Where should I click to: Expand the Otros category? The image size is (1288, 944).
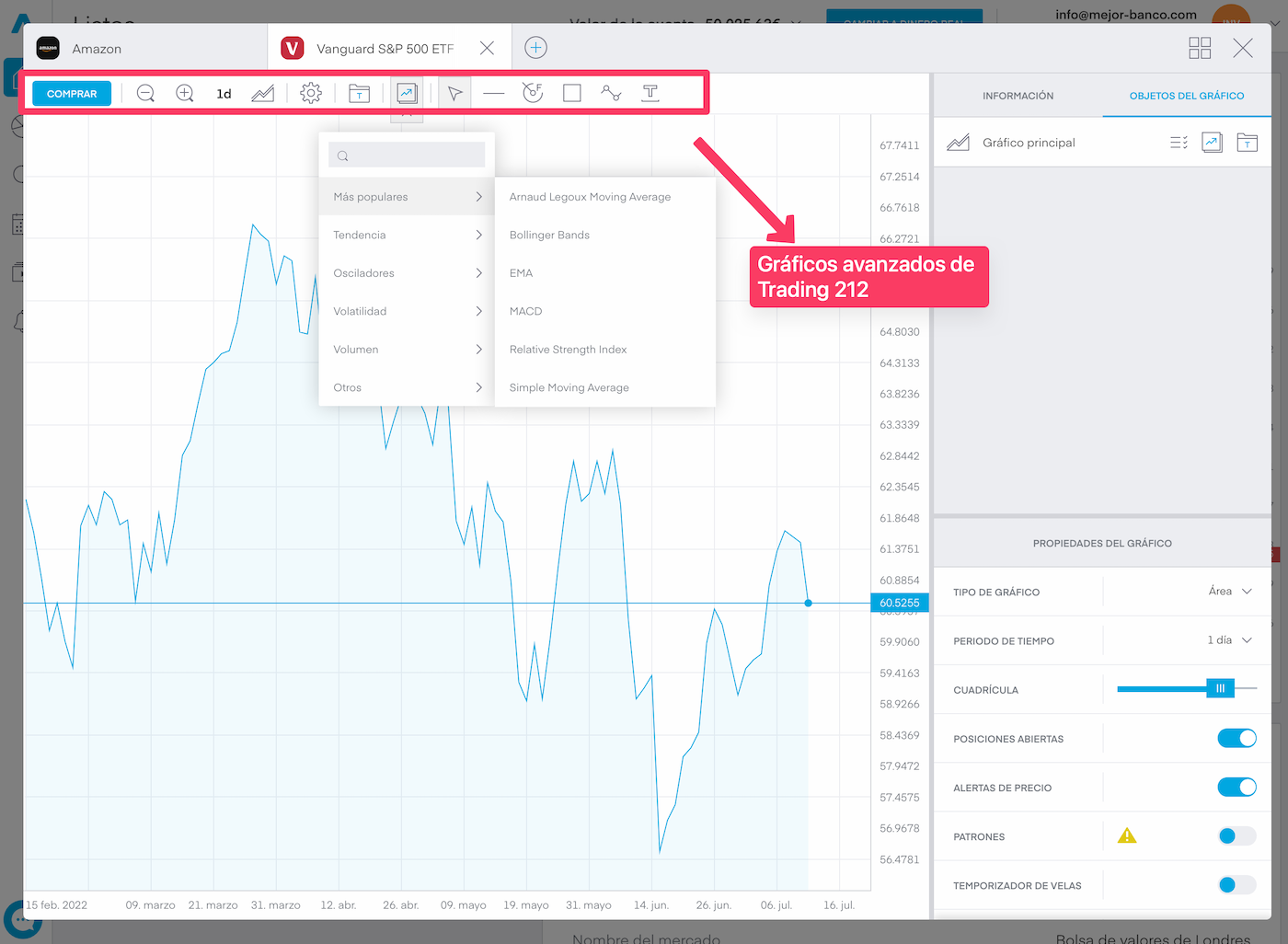[407, 388]
